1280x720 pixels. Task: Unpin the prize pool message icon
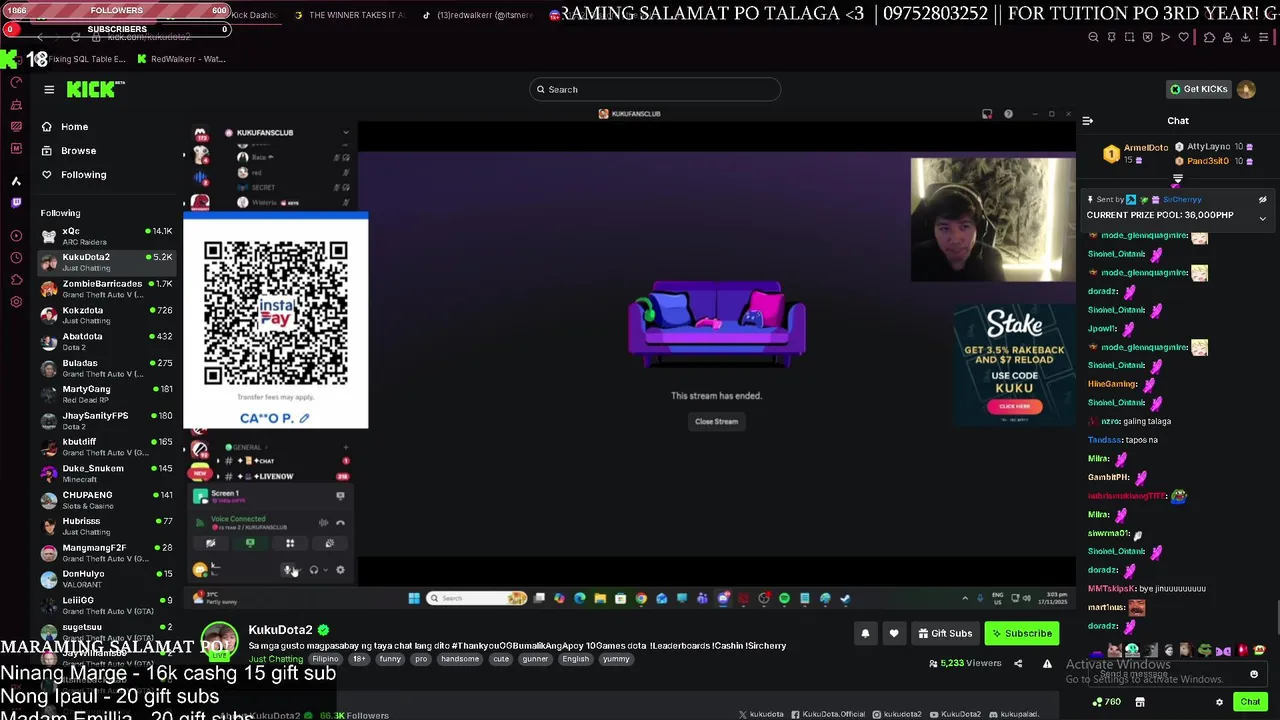tap(1262, 200)
